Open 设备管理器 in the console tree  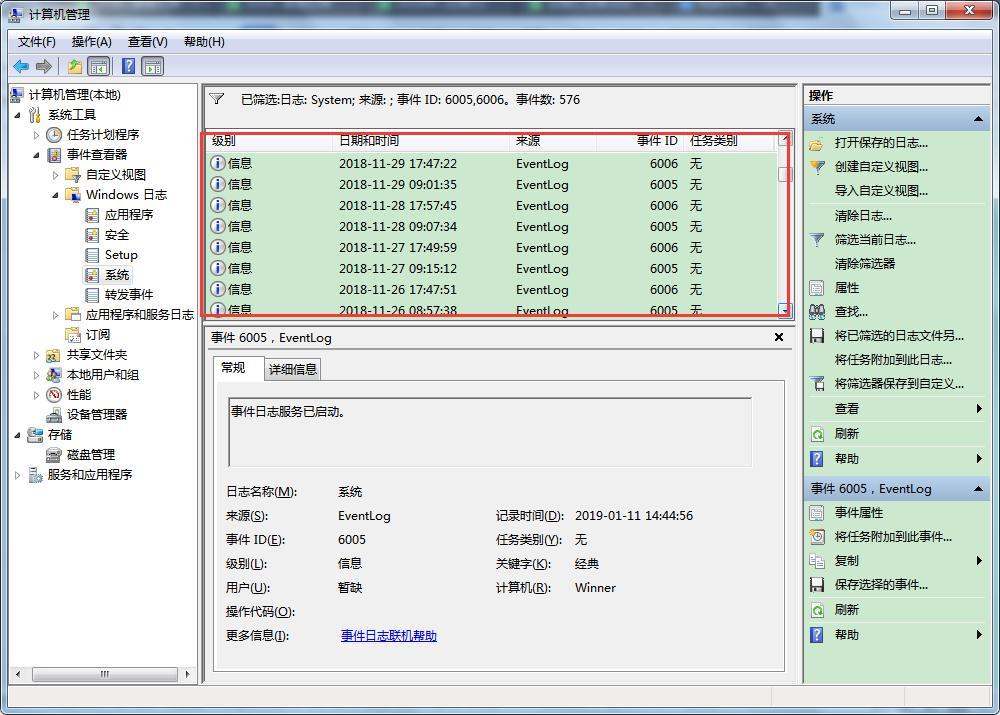[96, 415]
